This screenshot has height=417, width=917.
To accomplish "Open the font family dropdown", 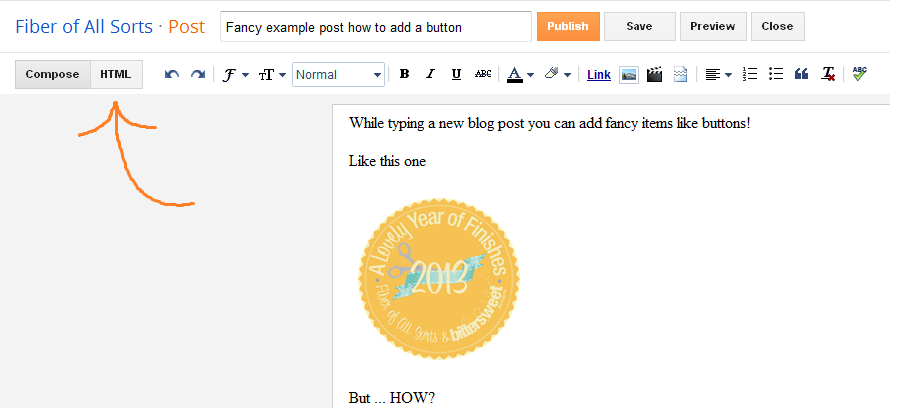I will click(x=236, y=75).
